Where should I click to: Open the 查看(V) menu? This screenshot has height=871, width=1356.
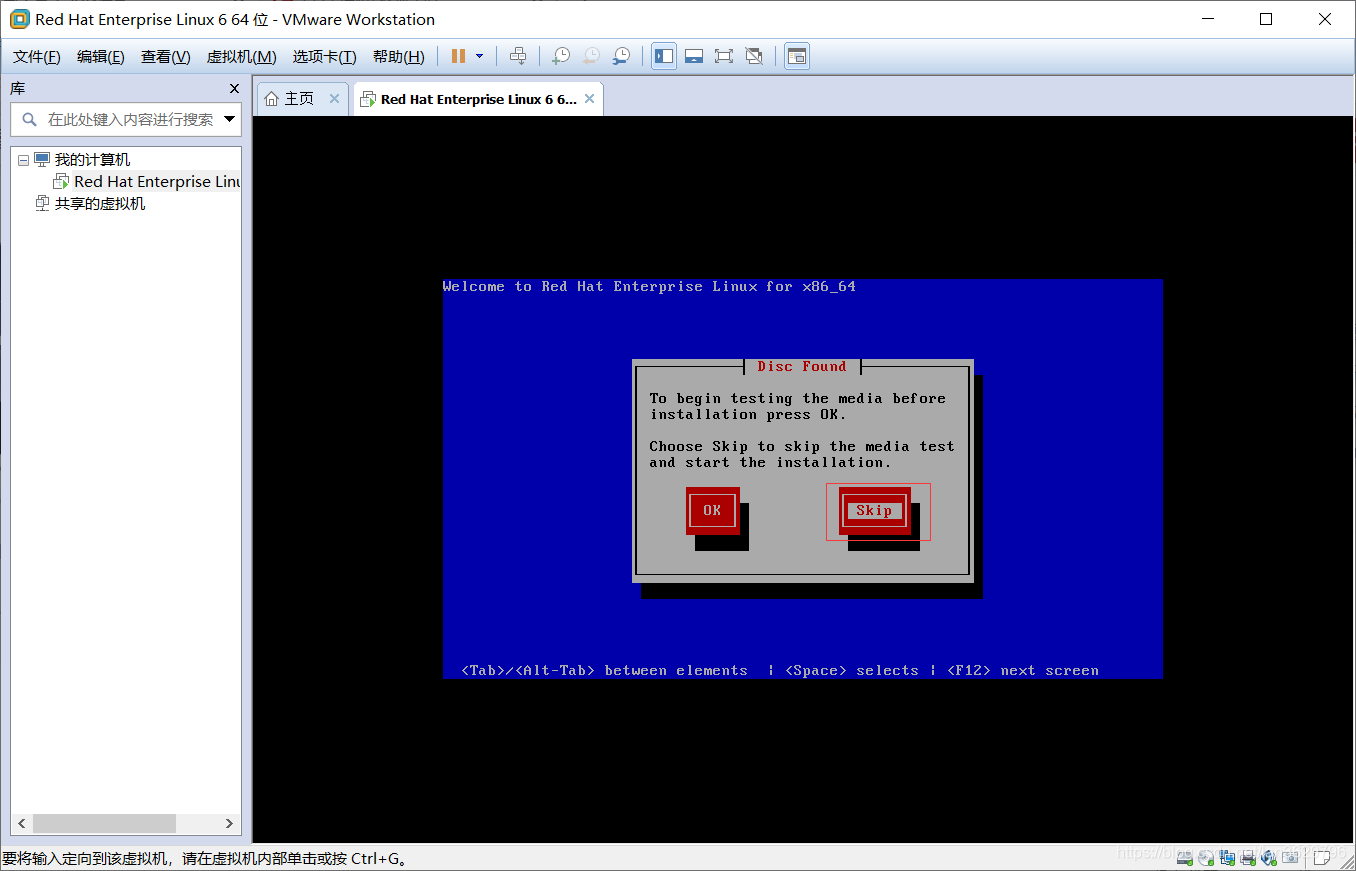pyautogui.click(x=166, y=57)
